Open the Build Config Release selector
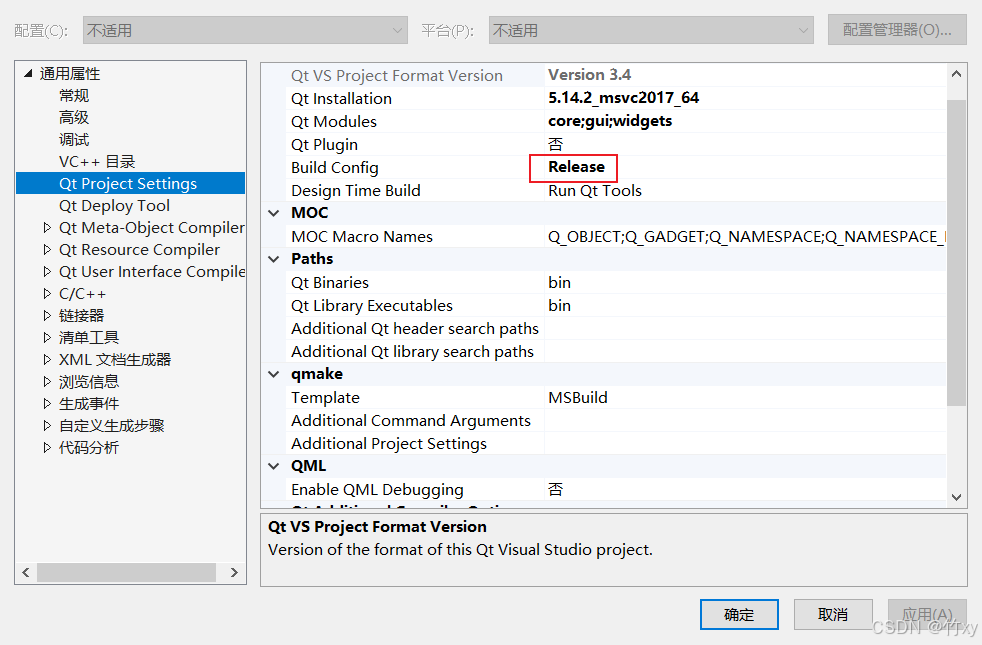Screen dimensions: 982x645 573,167
